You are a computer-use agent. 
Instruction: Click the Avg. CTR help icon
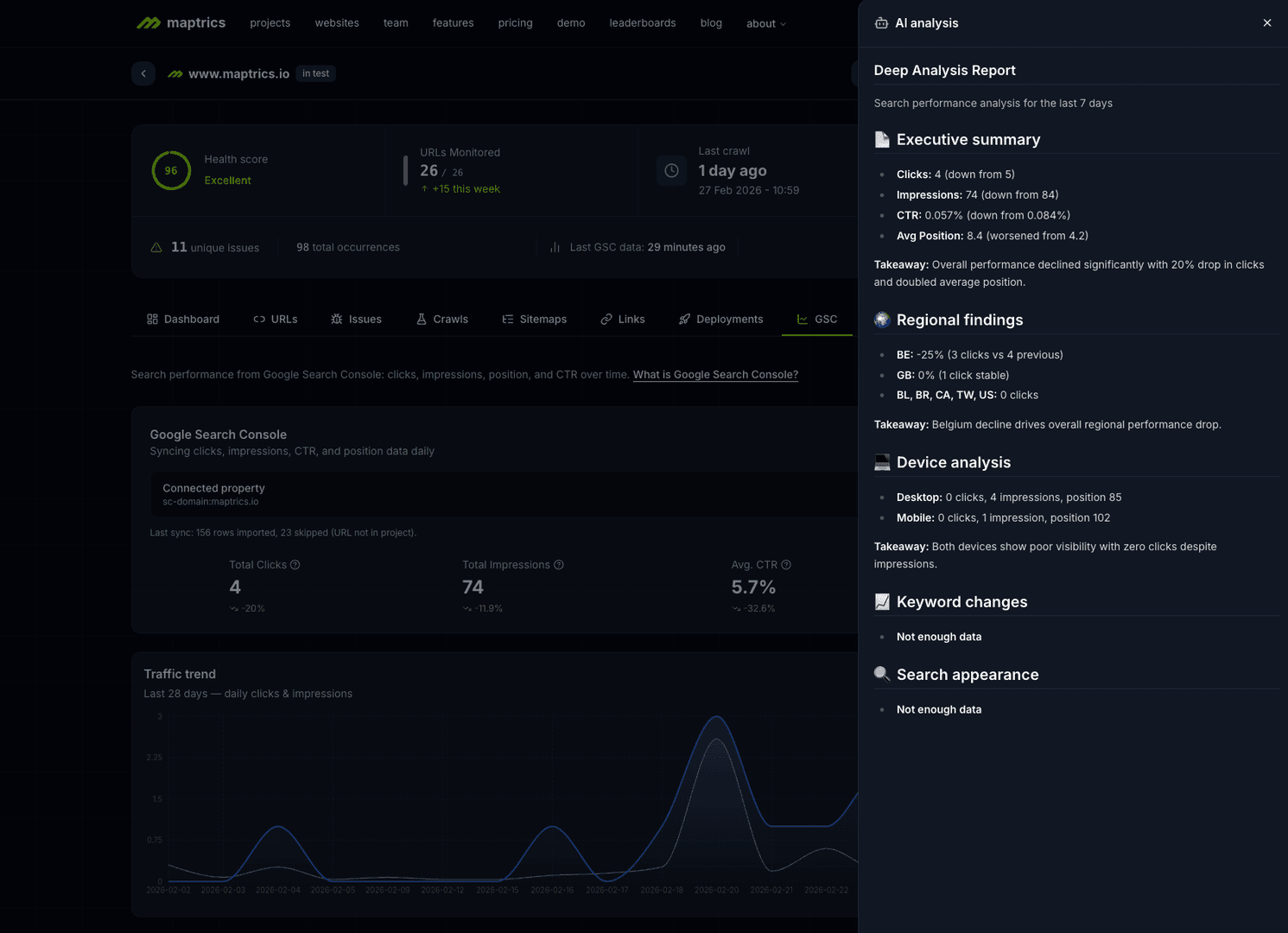pyautogui.click(x=786, y=565)
